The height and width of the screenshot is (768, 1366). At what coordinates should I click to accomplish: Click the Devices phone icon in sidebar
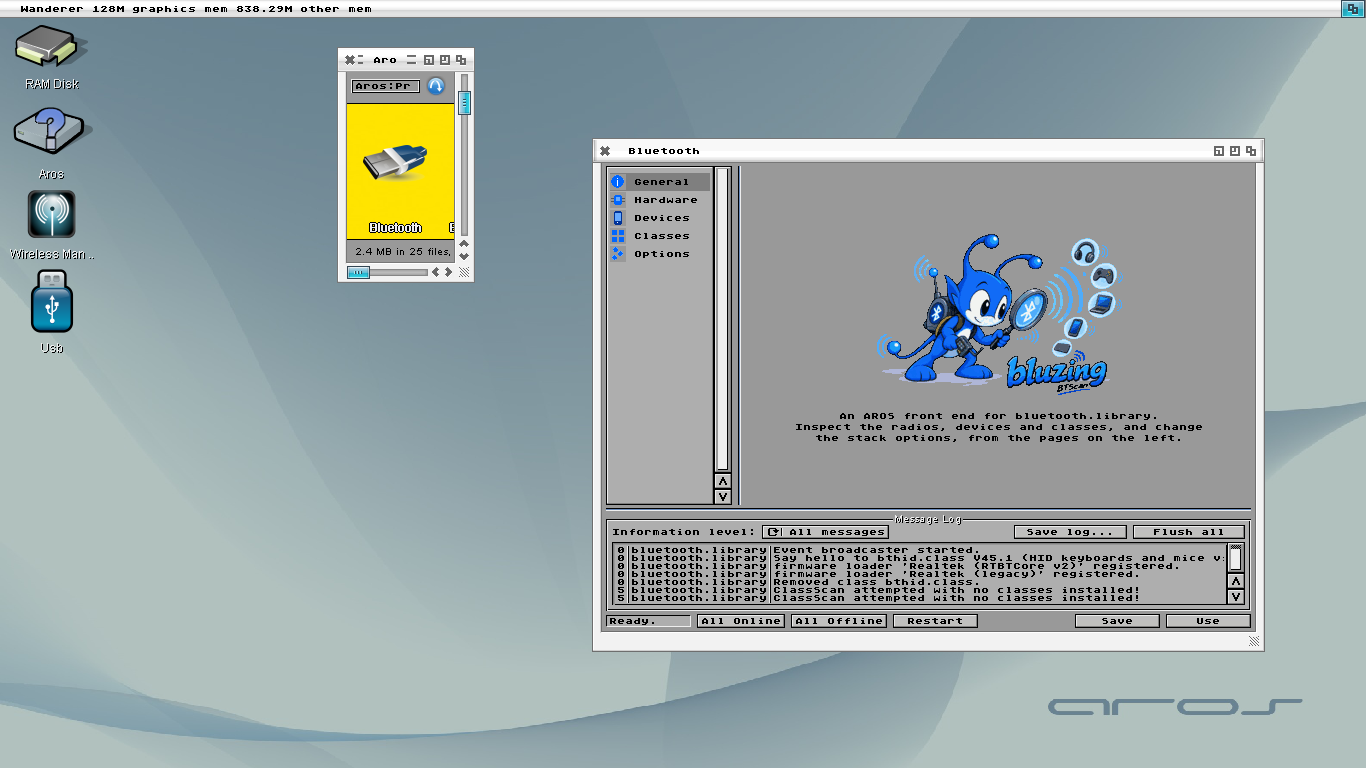pyautogui.click(x=618, y=218)
